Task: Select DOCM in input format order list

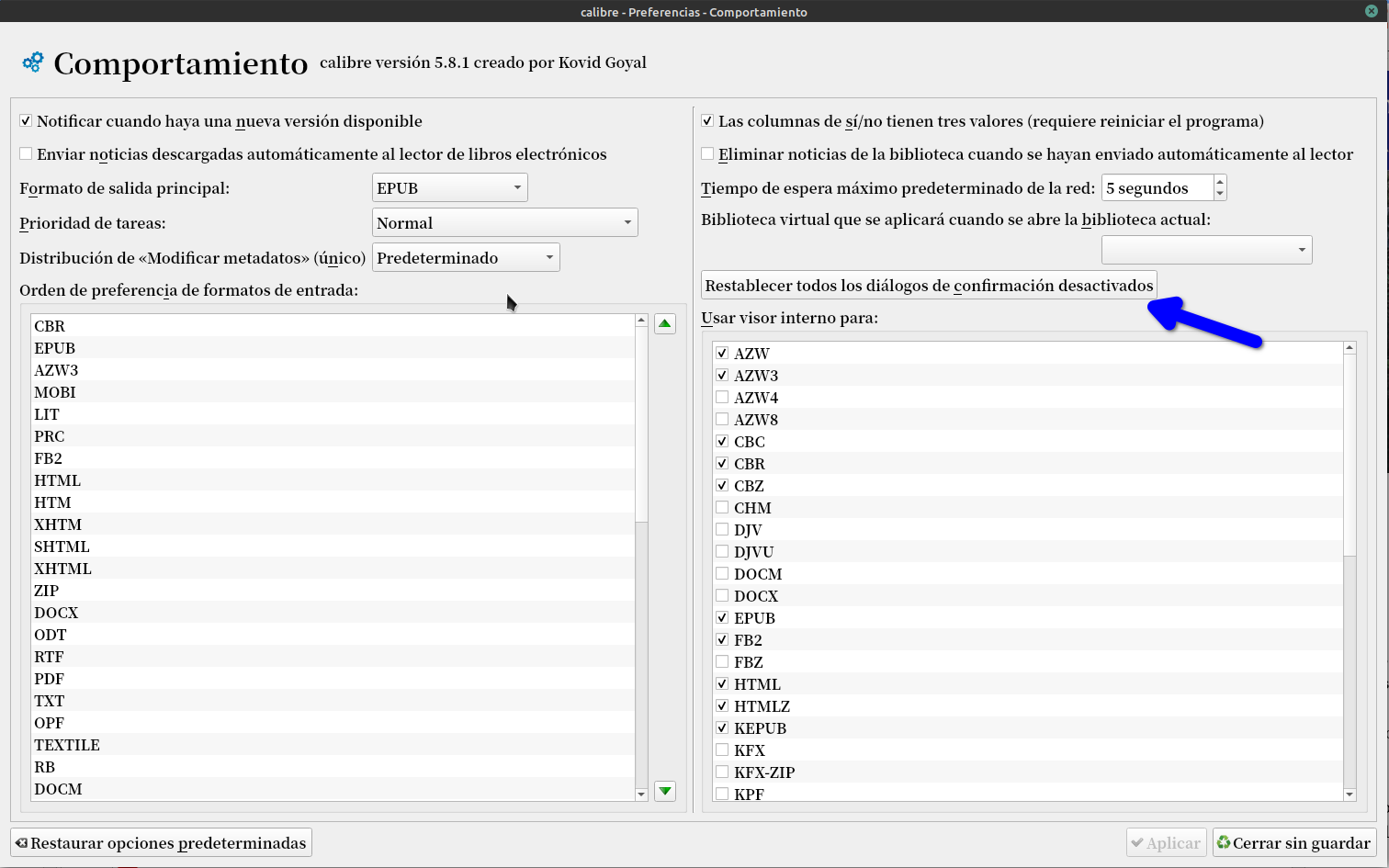Action: (x=333, y=789)
